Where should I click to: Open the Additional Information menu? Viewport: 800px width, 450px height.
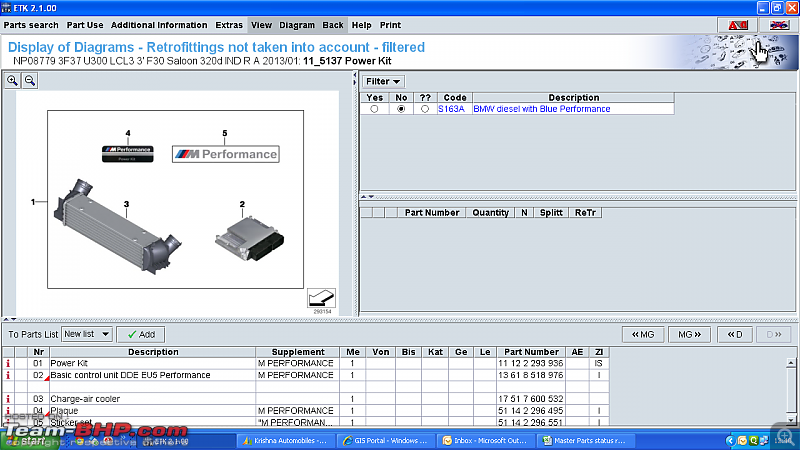point(159,25)
